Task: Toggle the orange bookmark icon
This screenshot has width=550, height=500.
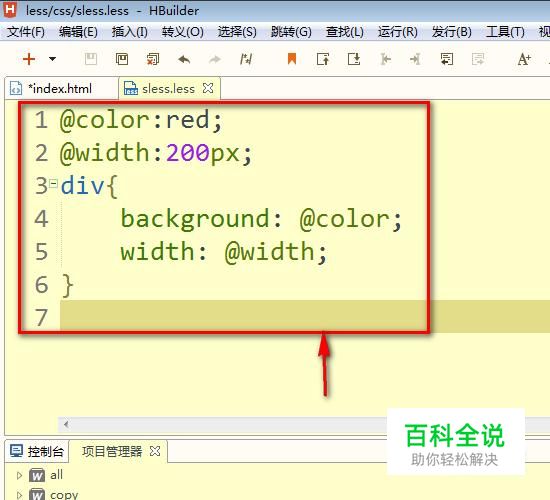Action: pos(292,59)
